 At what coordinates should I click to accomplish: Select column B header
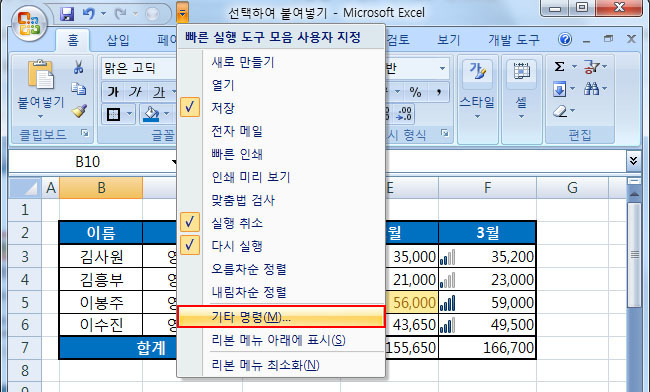[101, 188]
